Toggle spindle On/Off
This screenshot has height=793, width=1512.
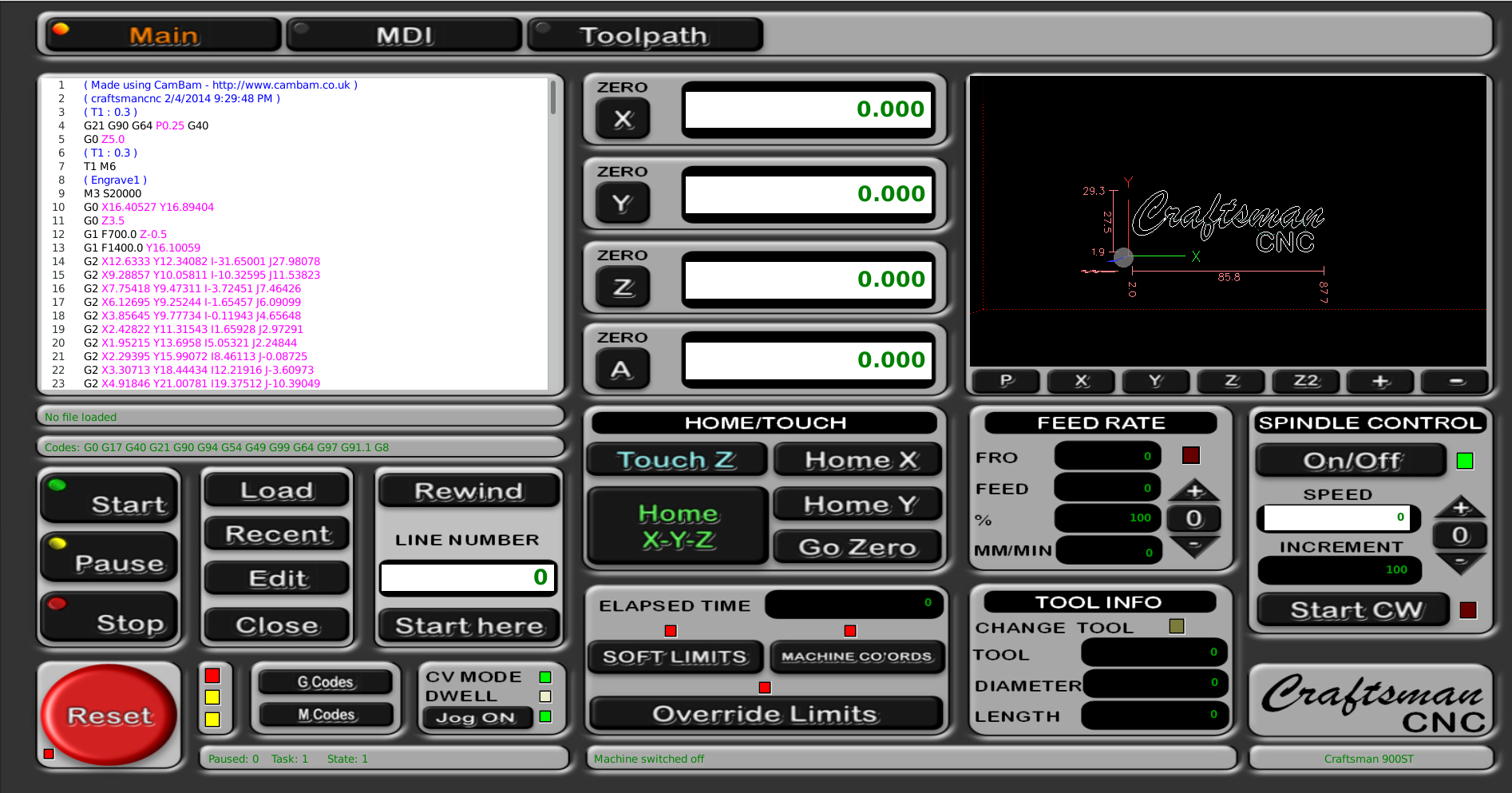coord(1352,461)
